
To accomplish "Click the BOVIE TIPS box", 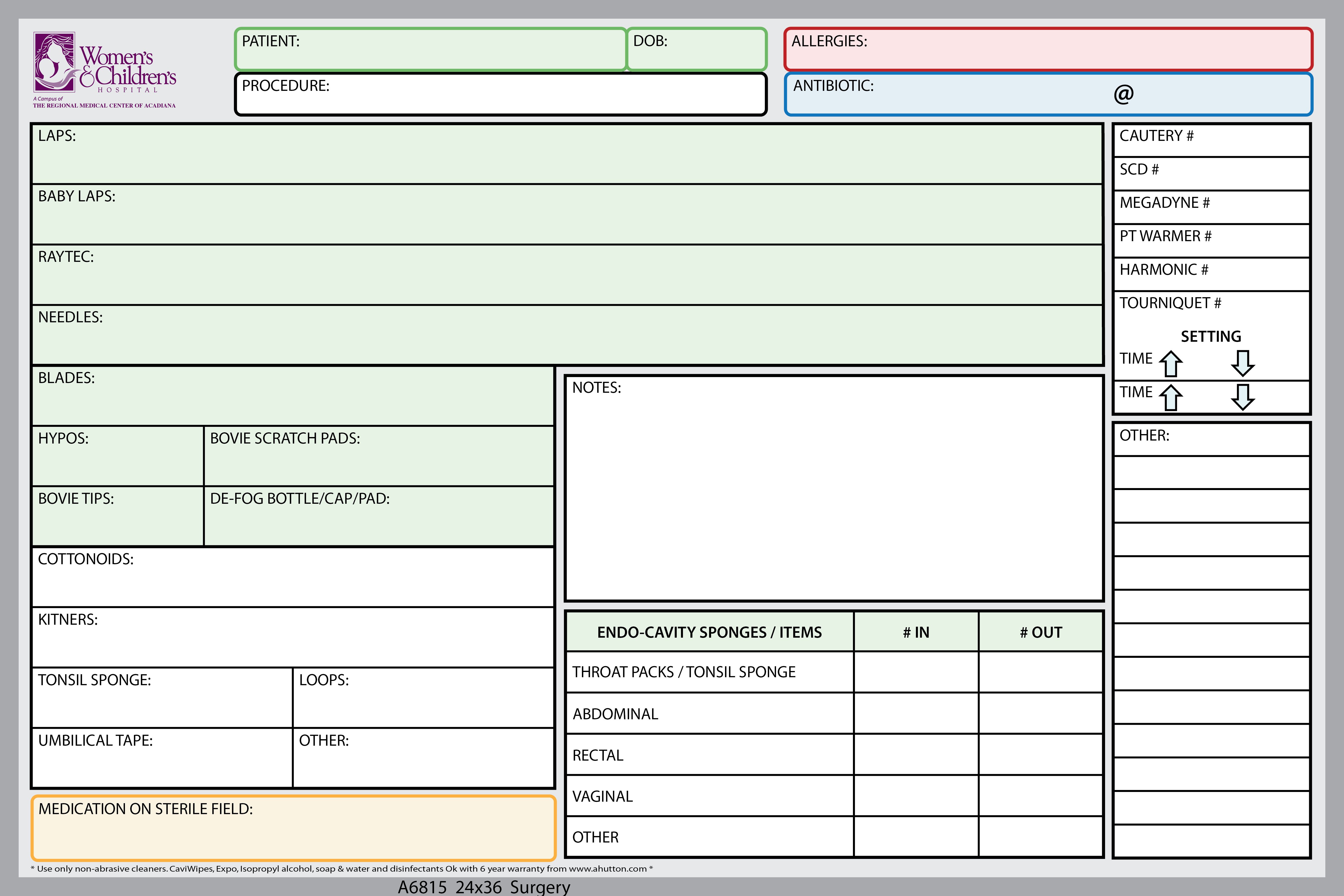I will (118, 517).
